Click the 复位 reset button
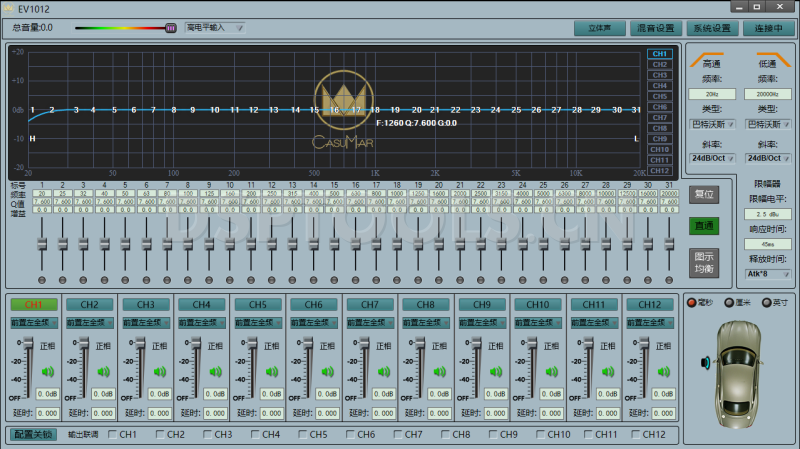This screenshot has width=800, height=449. click(x=704, y=195)
